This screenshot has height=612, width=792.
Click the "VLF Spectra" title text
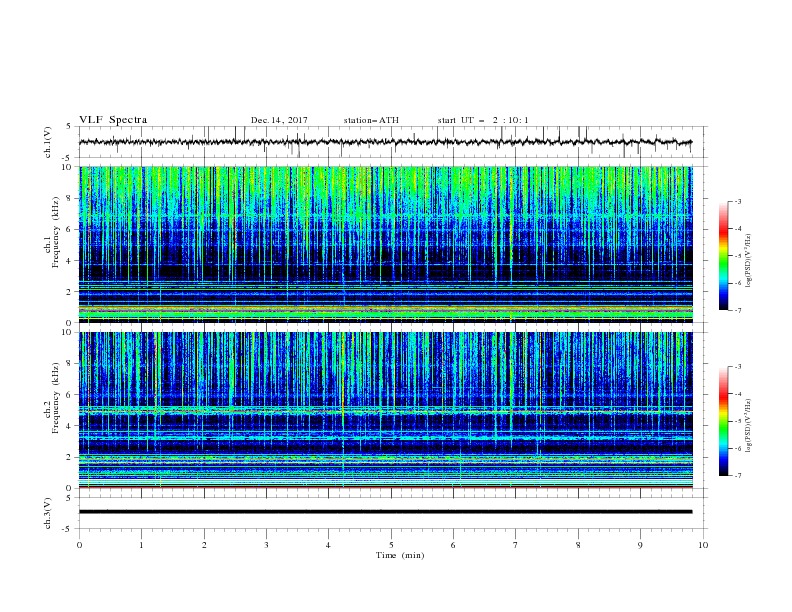coord(113,120)
